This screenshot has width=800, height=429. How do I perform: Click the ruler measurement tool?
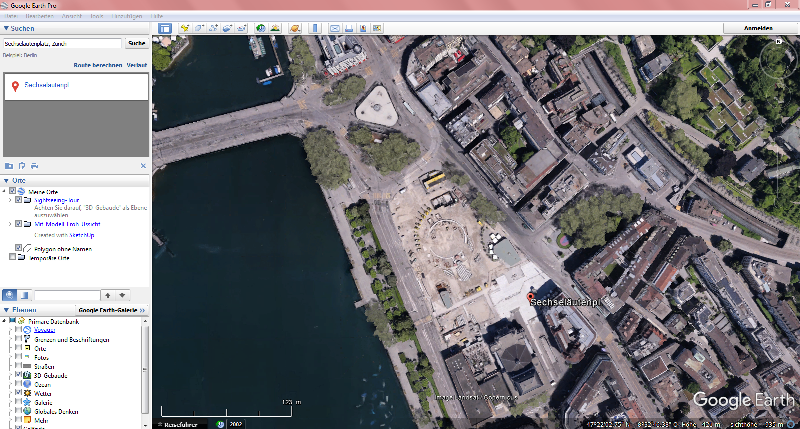(x=316, y=28)
